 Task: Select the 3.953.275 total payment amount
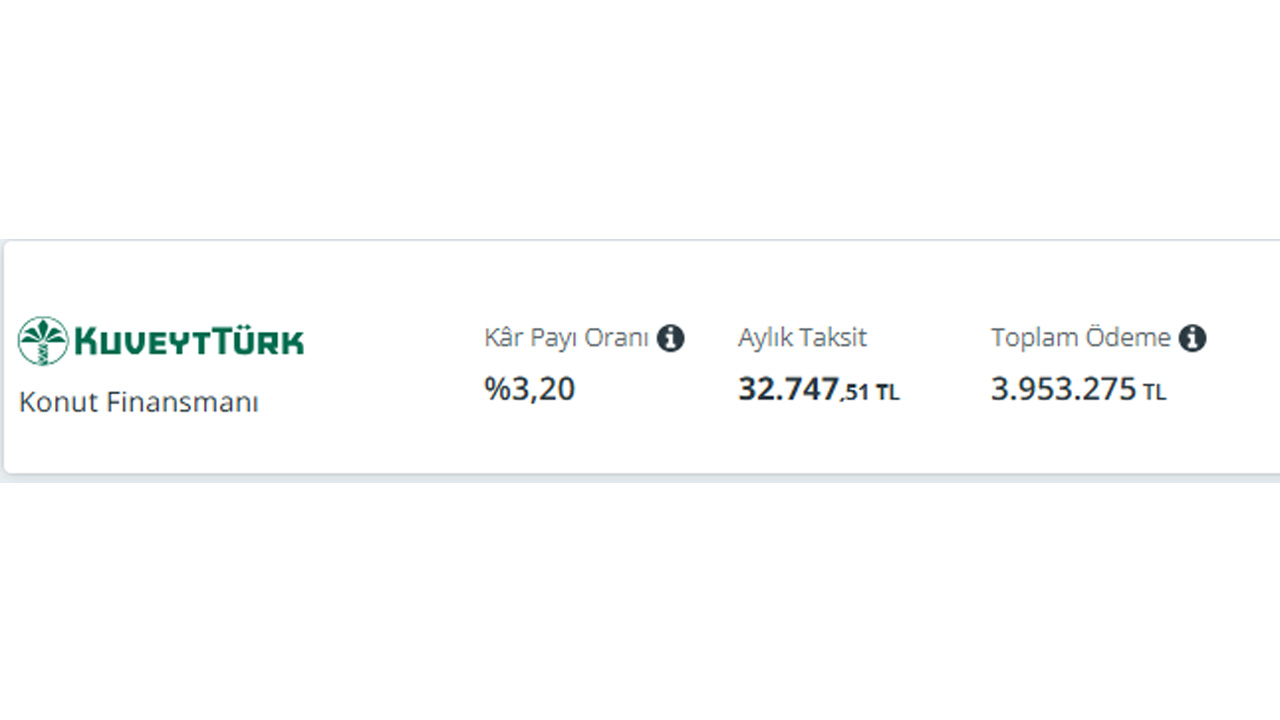[x=1063, y=389]
